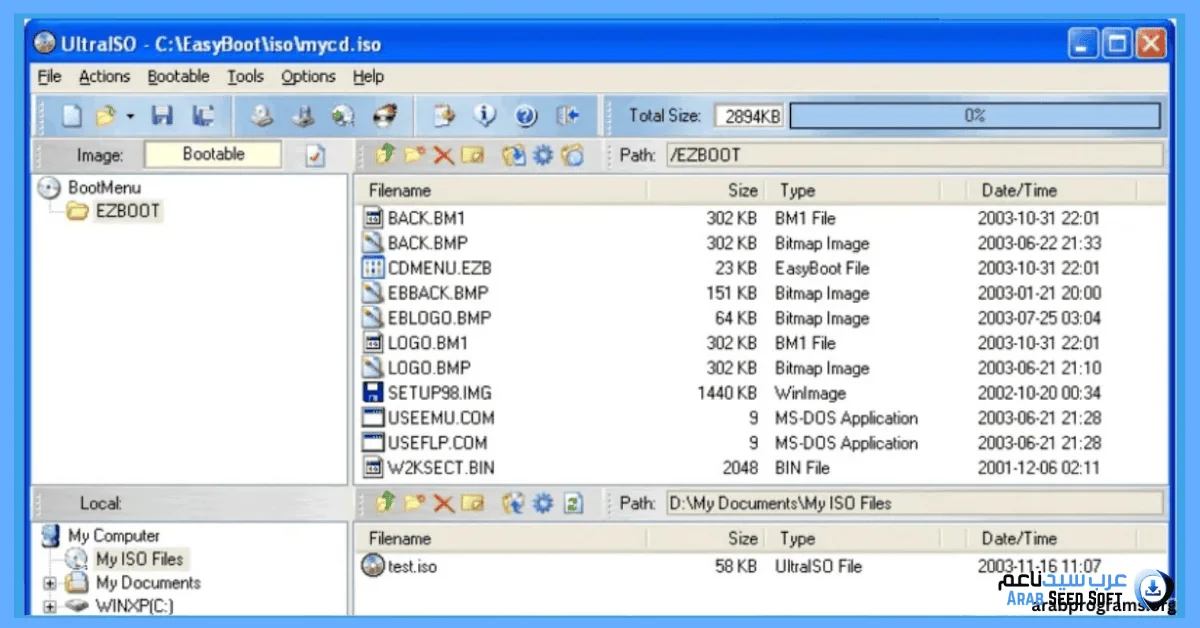Click the image Path field showing /EZBOOT

pyautogui.click(x=915, y=155)
